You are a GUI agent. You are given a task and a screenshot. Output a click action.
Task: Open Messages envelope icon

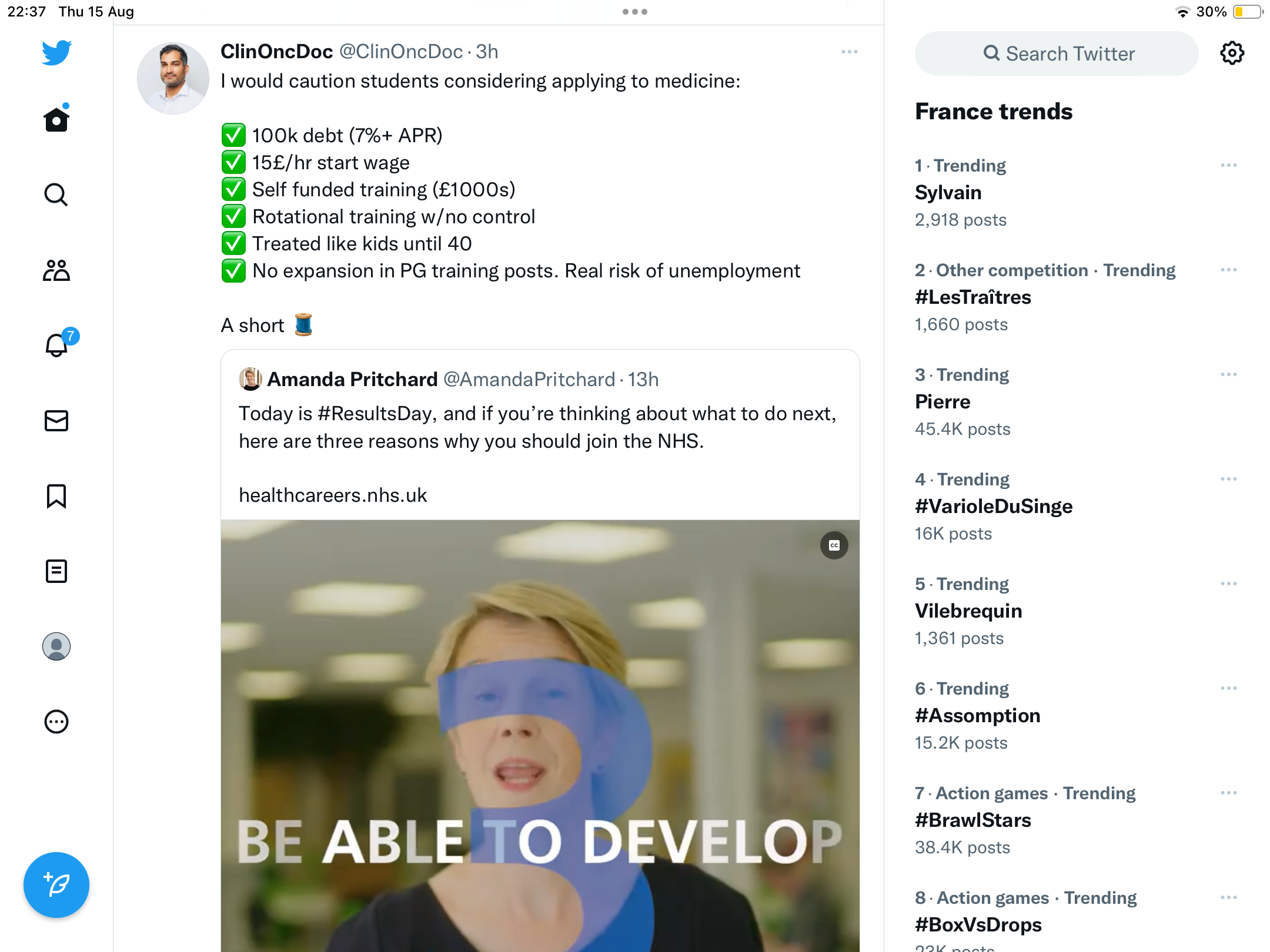[56, 421]
